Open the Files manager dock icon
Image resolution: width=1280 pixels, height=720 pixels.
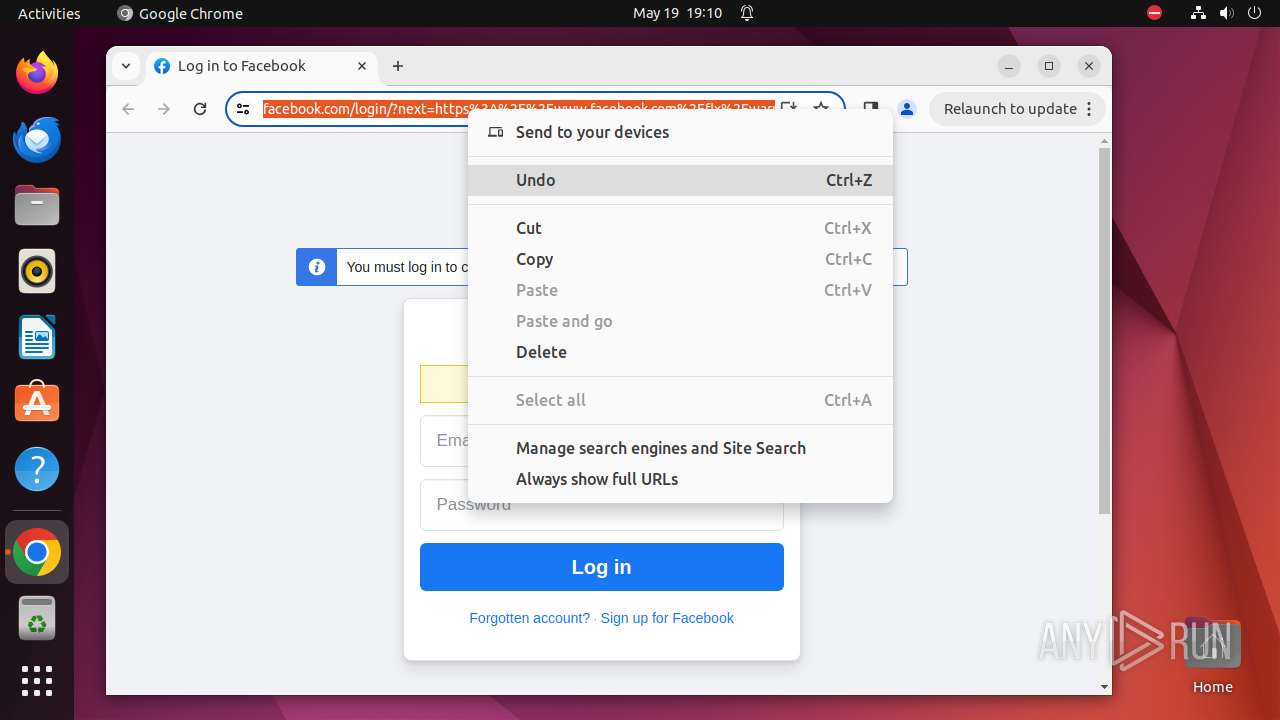point(37,205)
